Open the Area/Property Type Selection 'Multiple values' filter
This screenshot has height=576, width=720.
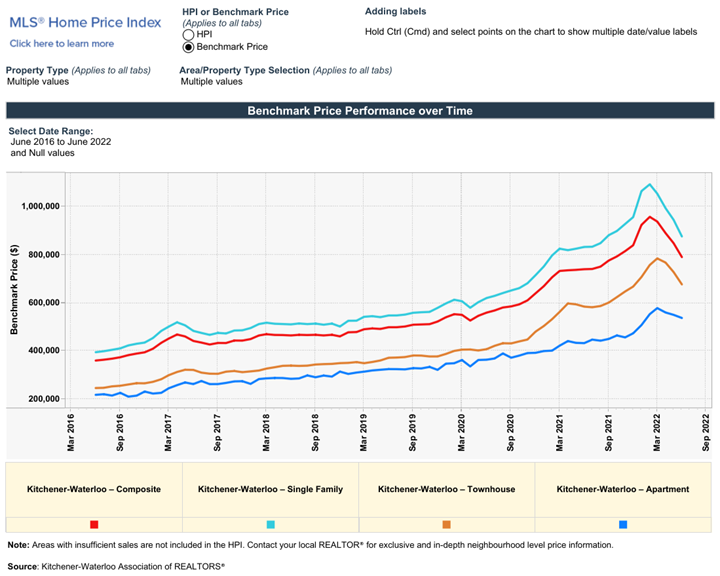point(212,82)
